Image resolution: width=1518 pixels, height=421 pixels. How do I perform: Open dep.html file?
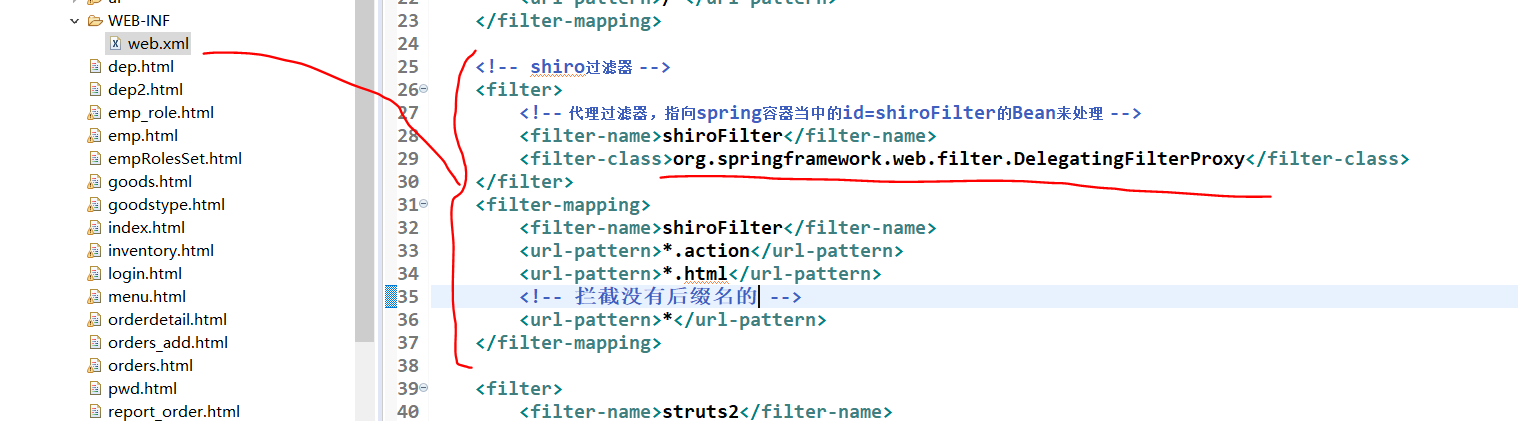click(x=140, y=67)
